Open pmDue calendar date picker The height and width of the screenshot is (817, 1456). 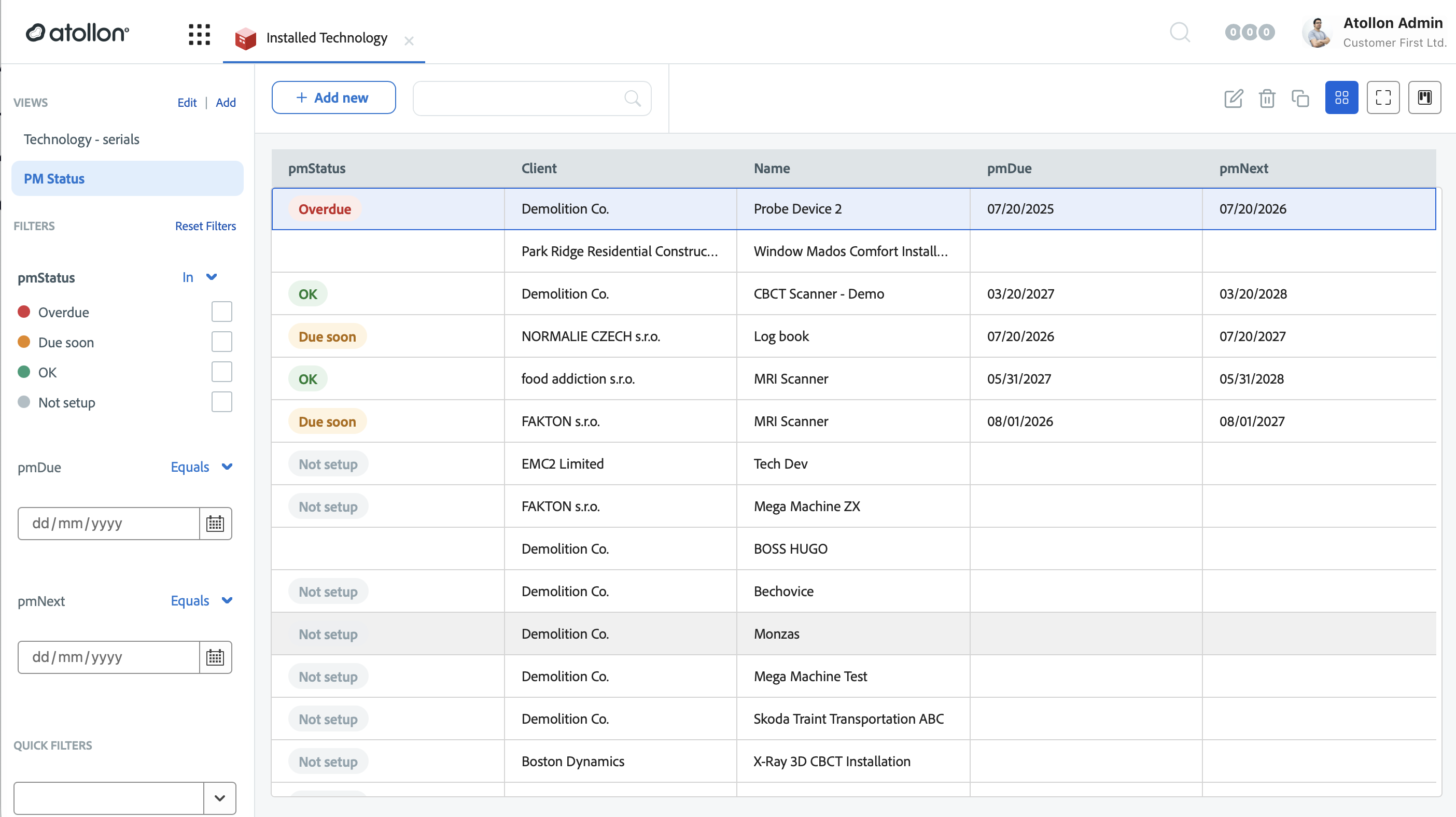215,524
